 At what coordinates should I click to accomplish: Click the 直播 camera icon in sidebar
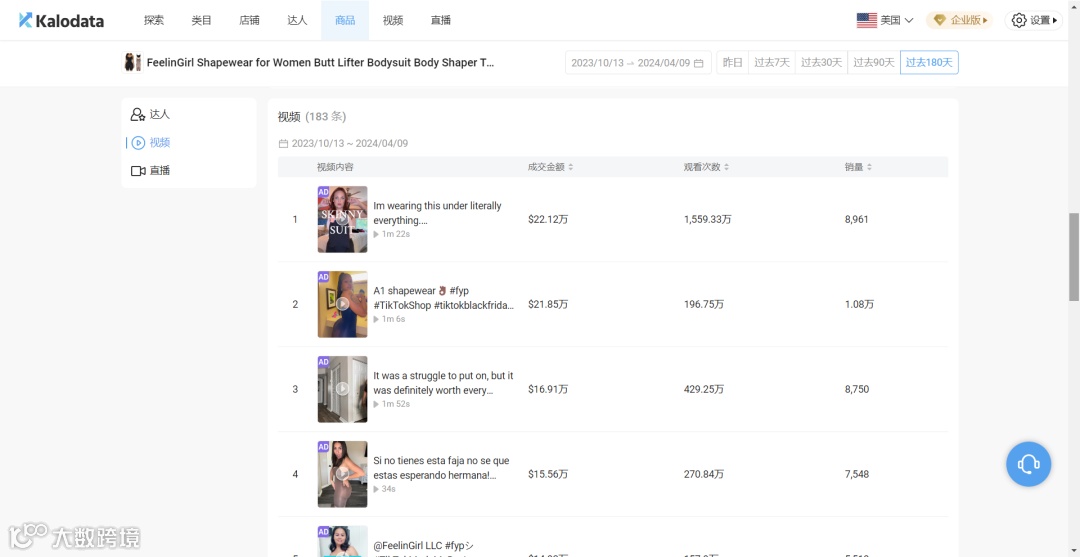click(x=138, y=171)
